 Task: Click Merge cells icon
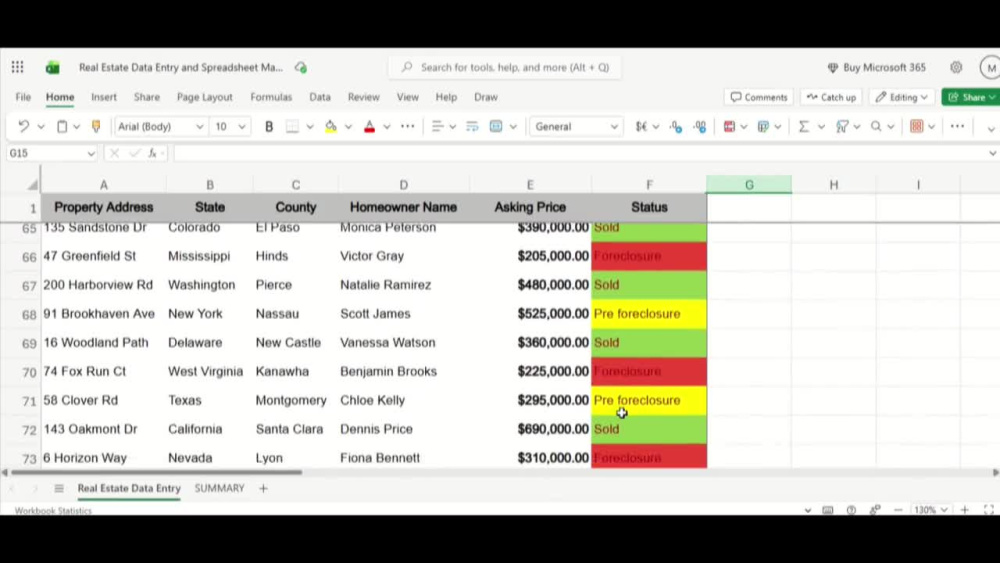point(496,126)
